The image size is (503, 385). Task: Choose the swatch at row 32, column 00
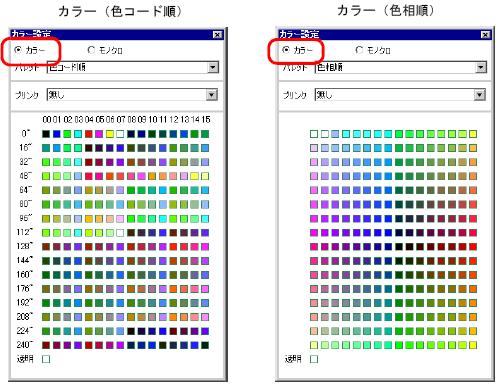(46, 162)
